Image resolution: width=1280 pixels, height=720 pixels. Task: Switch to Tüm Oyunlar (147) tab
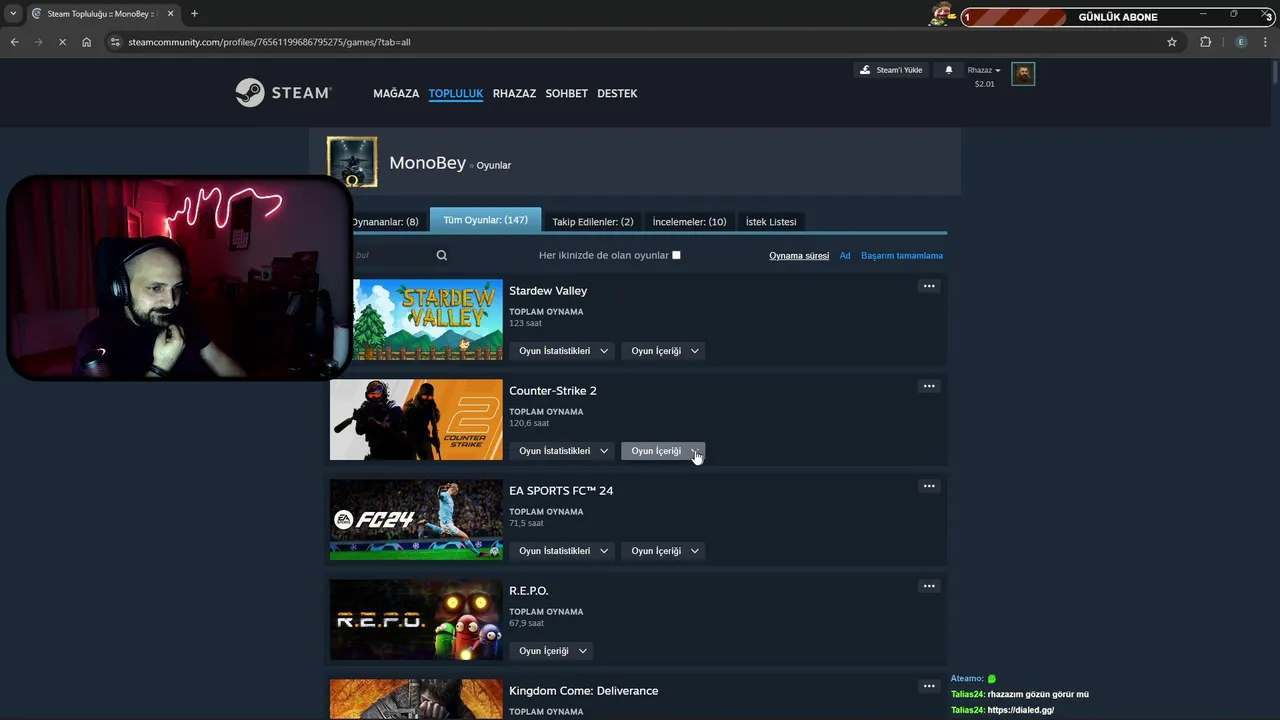click(x=485, y=220)
